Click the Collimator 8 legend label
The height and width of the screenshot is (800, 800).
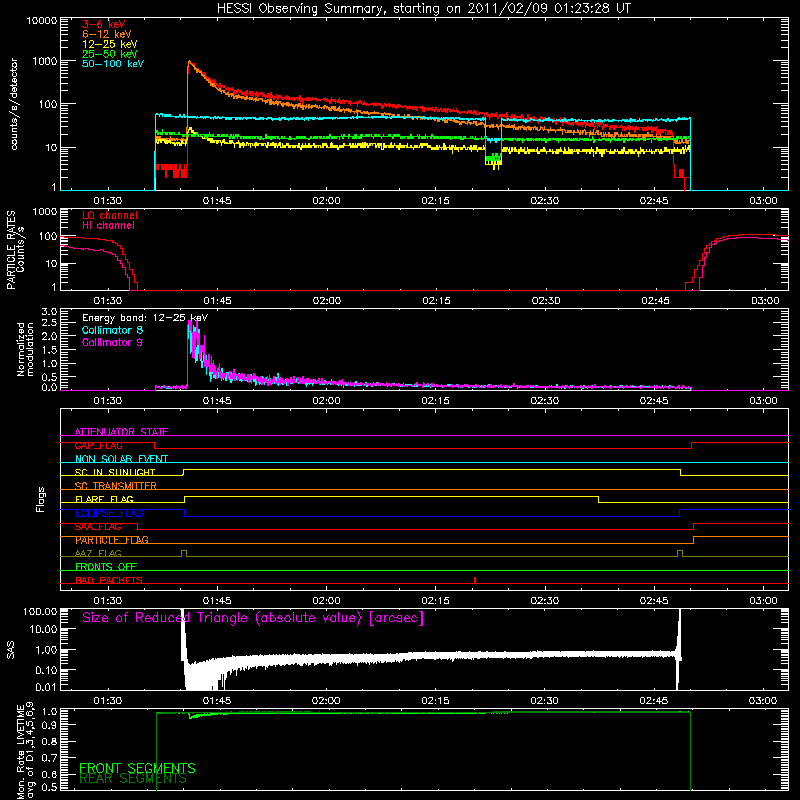(x=112, y=330)
